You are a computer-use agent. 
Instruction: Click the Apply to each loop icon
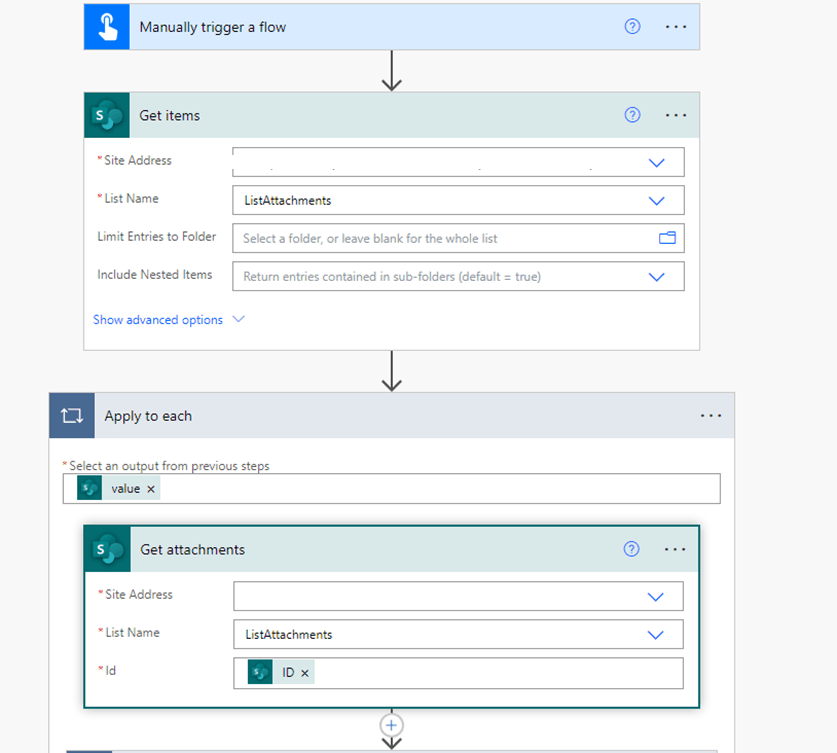point(72,416)
